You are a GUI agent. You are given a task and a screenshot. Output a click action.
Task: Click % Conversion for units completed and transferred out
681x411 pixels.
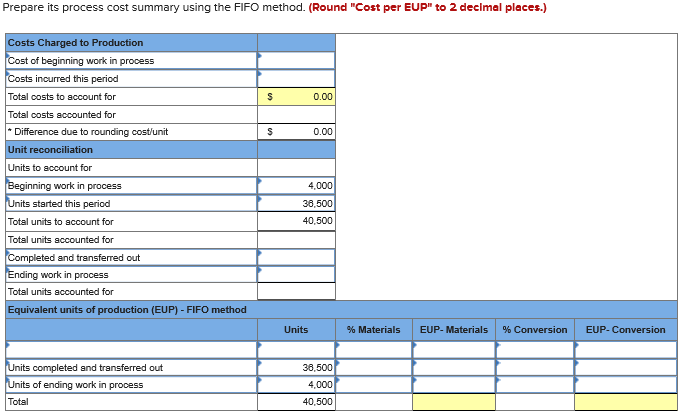[535, 368]
